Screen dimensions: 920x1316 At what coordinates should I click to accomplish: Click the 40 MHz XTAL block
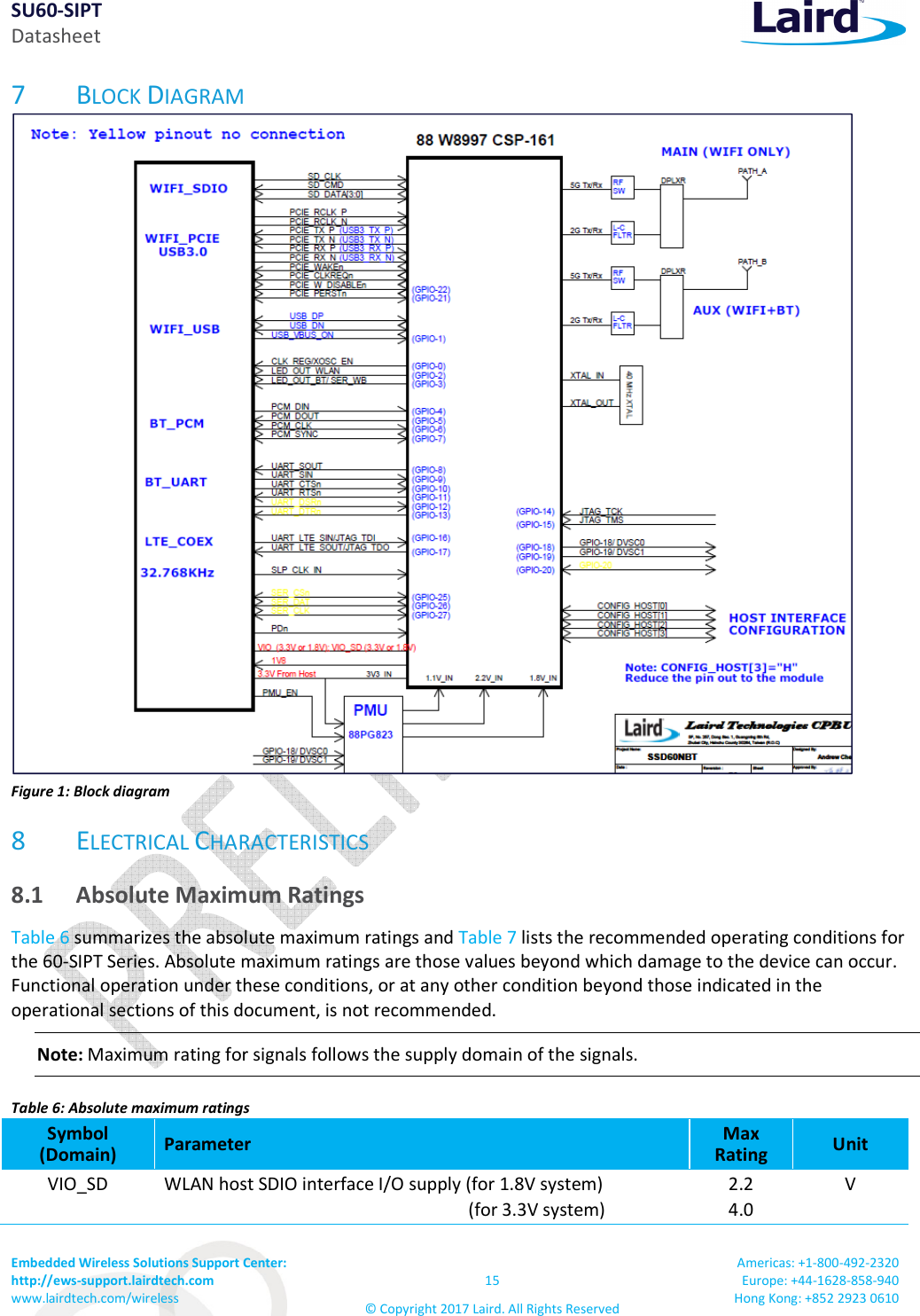tap(631, 395)
